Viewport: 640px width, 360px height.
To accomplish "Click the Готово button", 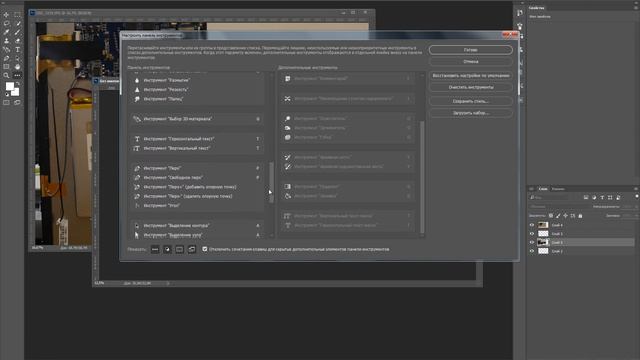I will point(471,50).
